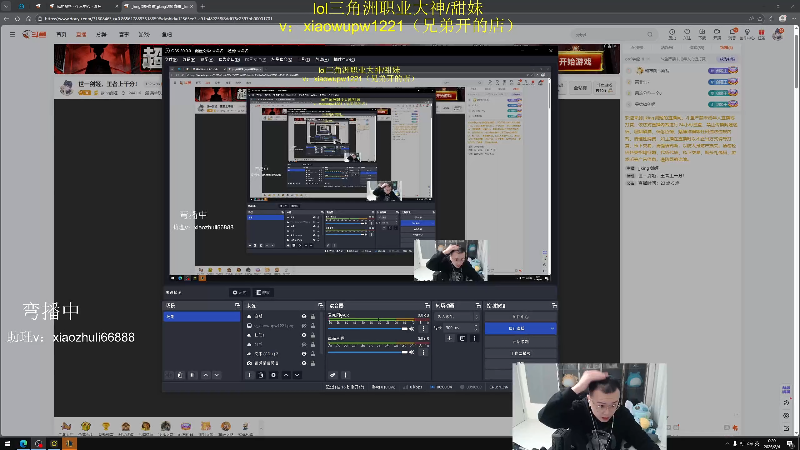
Task: Remove selected source with trash icon
Action: (x=261, y=375)
